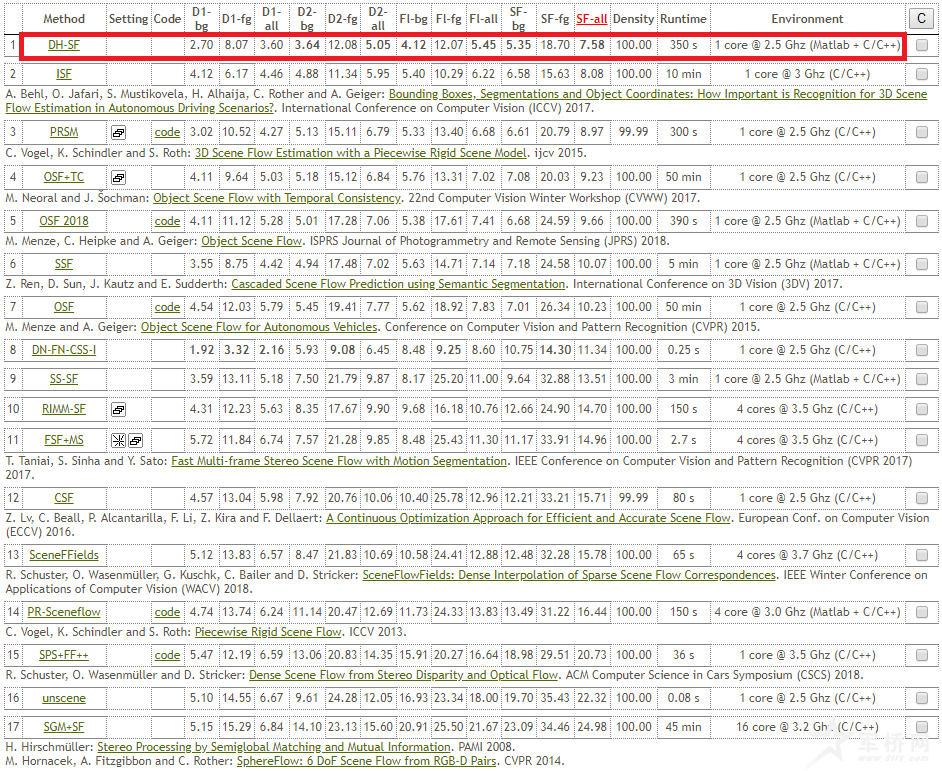Open the code link in the CSF row
This screenshot has height=771, width=942.
click(168, 497)
